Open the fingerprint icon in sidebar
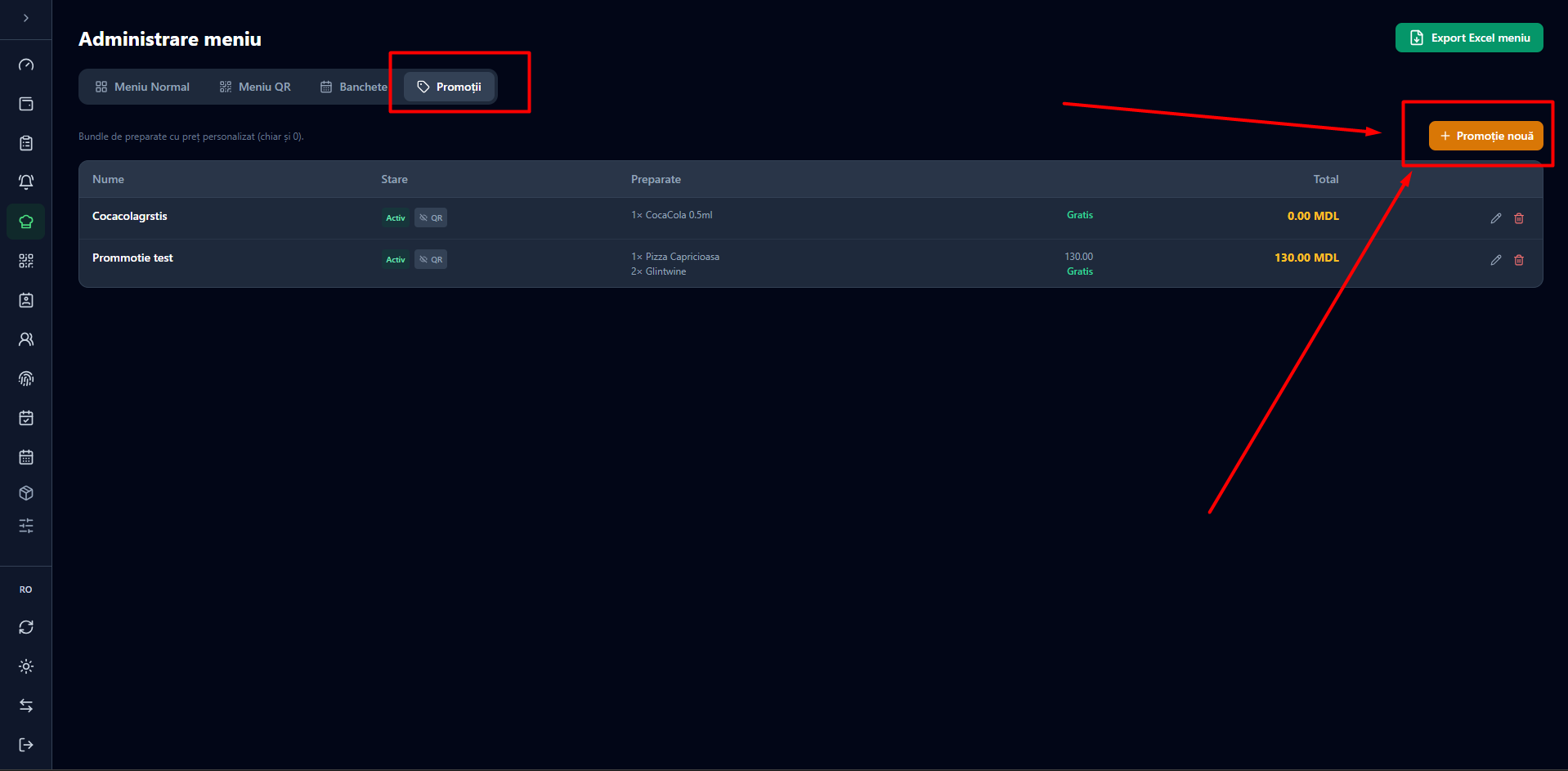 pos(26,379)
